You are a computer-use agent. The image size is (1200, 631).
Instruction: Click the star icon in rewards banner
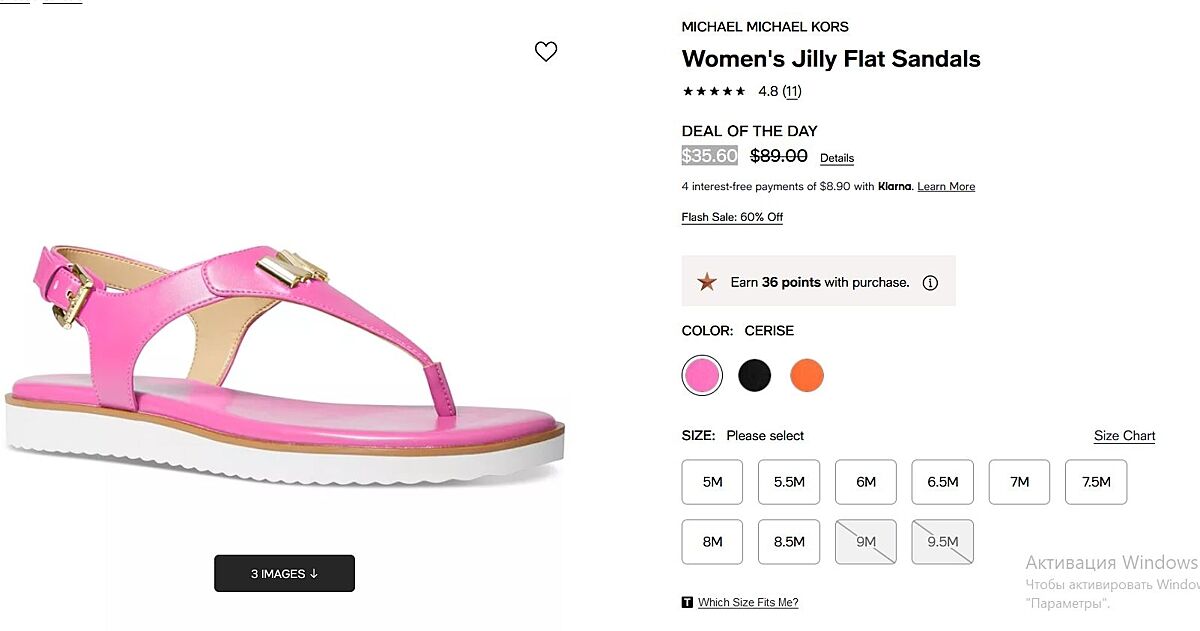coord(707,282)
